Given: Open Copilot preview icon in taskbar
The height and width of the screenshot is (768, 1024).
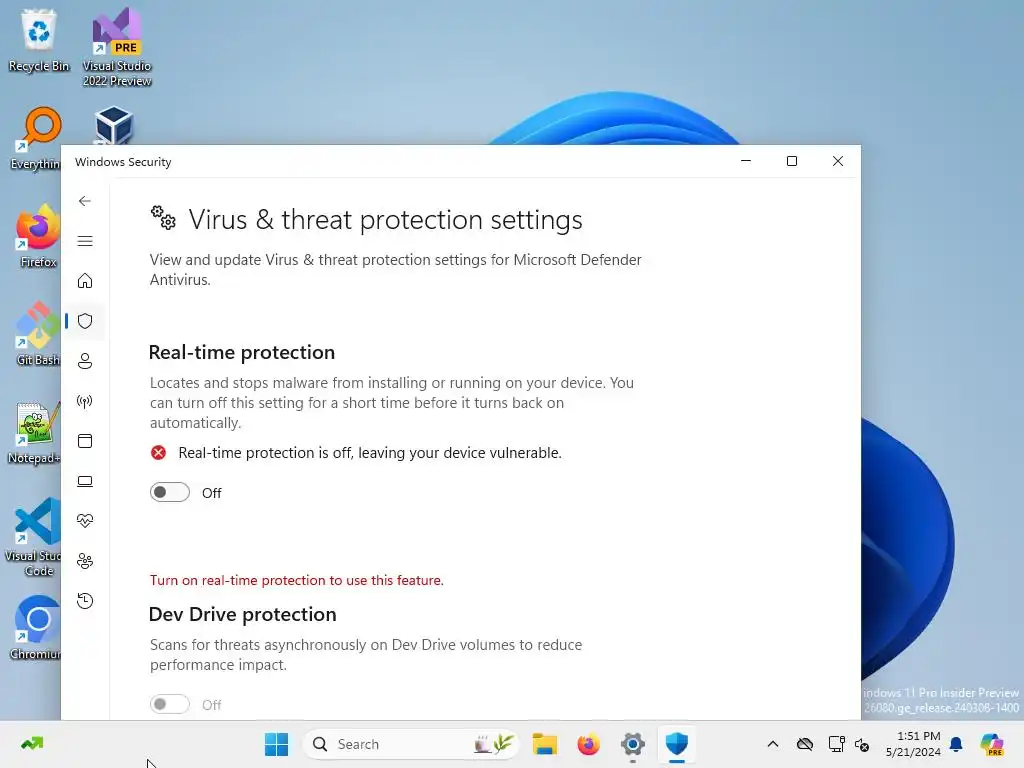Looking at the screenshot, I should (991, 744).
